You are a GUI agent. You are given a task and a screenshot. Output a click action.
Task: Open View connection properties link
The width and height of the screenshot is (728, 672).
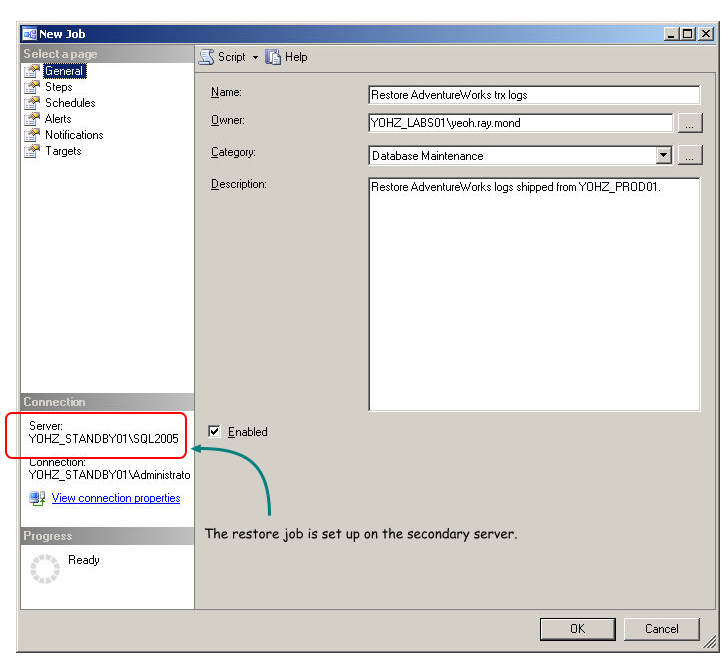[116, 498]
